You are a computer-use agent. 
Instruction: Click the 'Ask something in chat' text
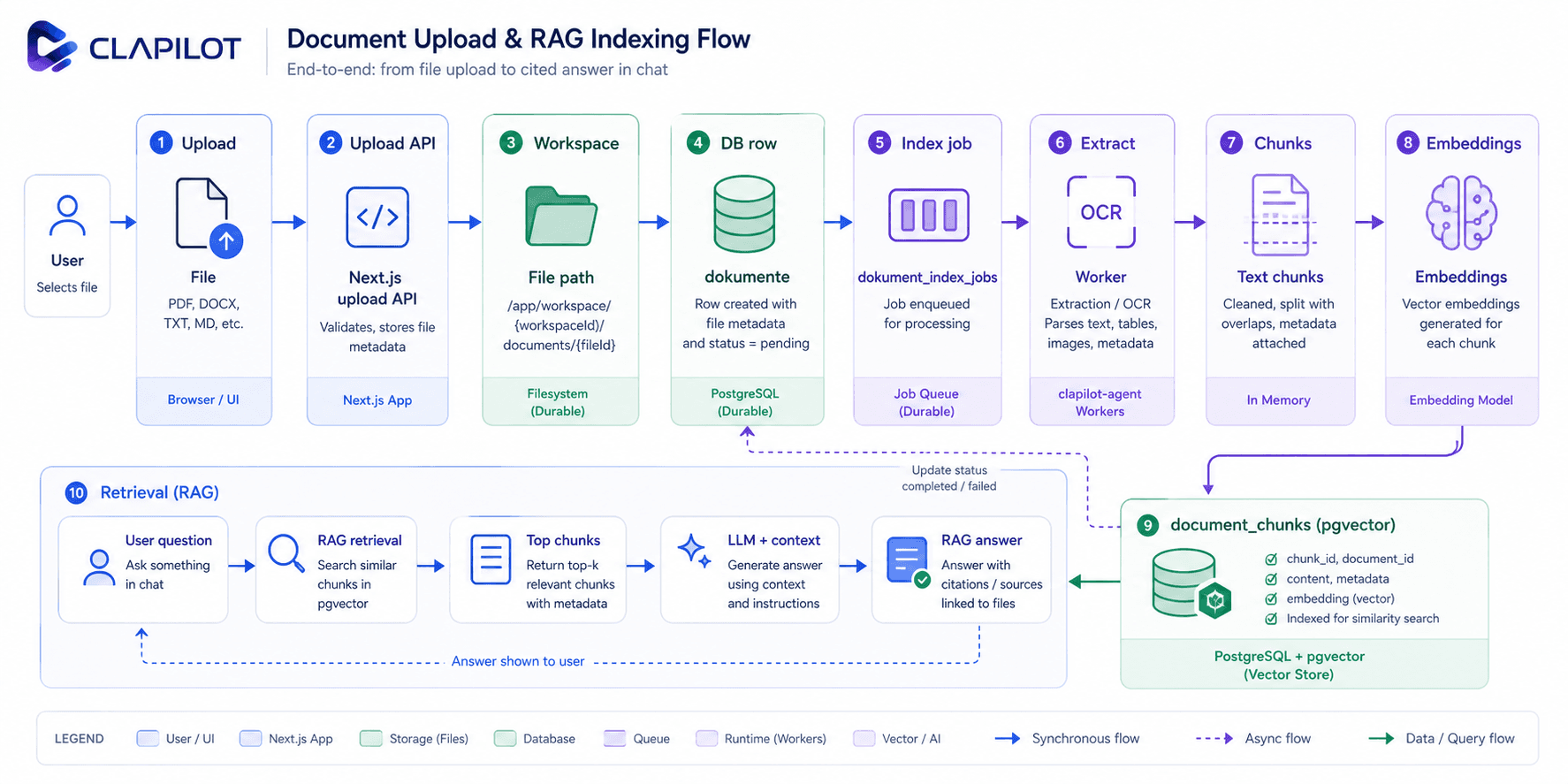click(x=168, y=575)
